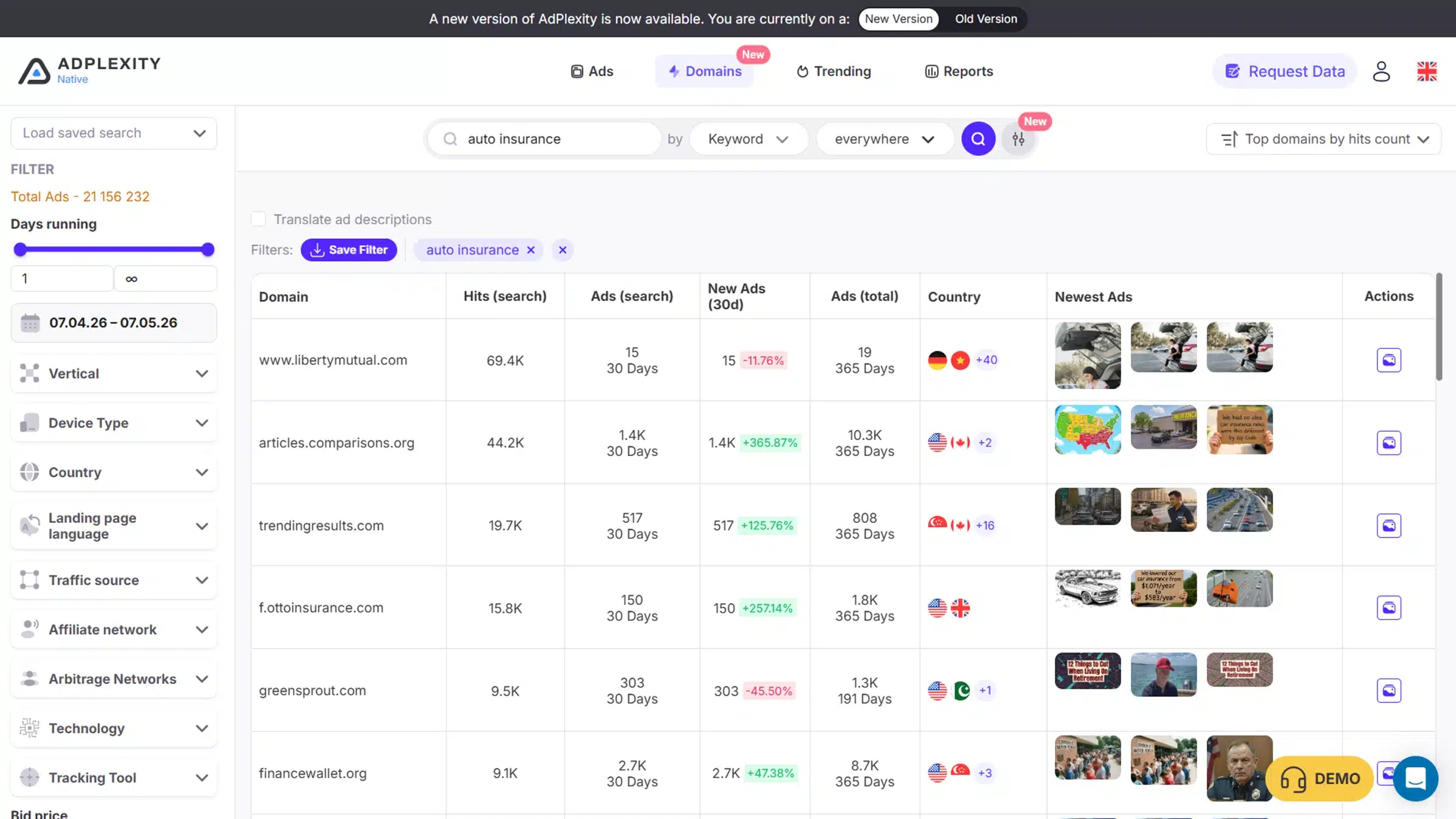1456x819 pixels.
Task: Click the Technology filter icon
Action: point(29,728)
